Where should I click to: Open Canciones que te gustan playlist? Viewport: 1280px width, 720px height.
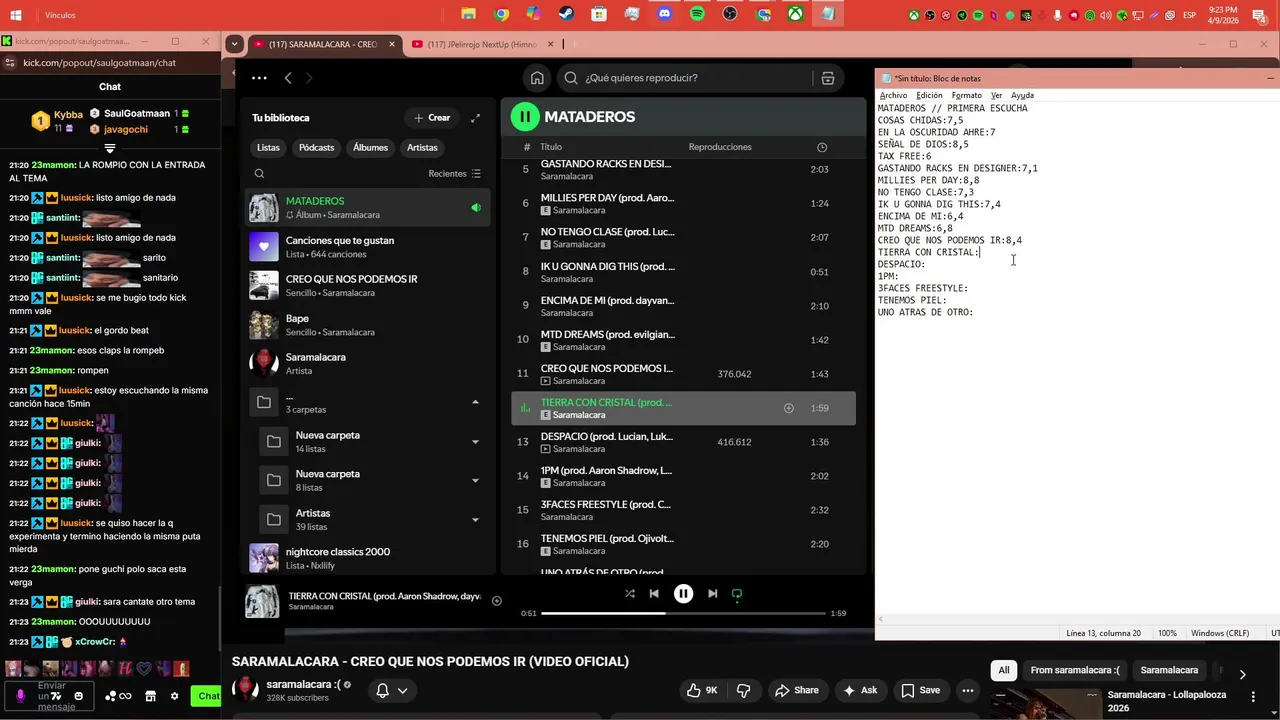click(x=368, y=247)
